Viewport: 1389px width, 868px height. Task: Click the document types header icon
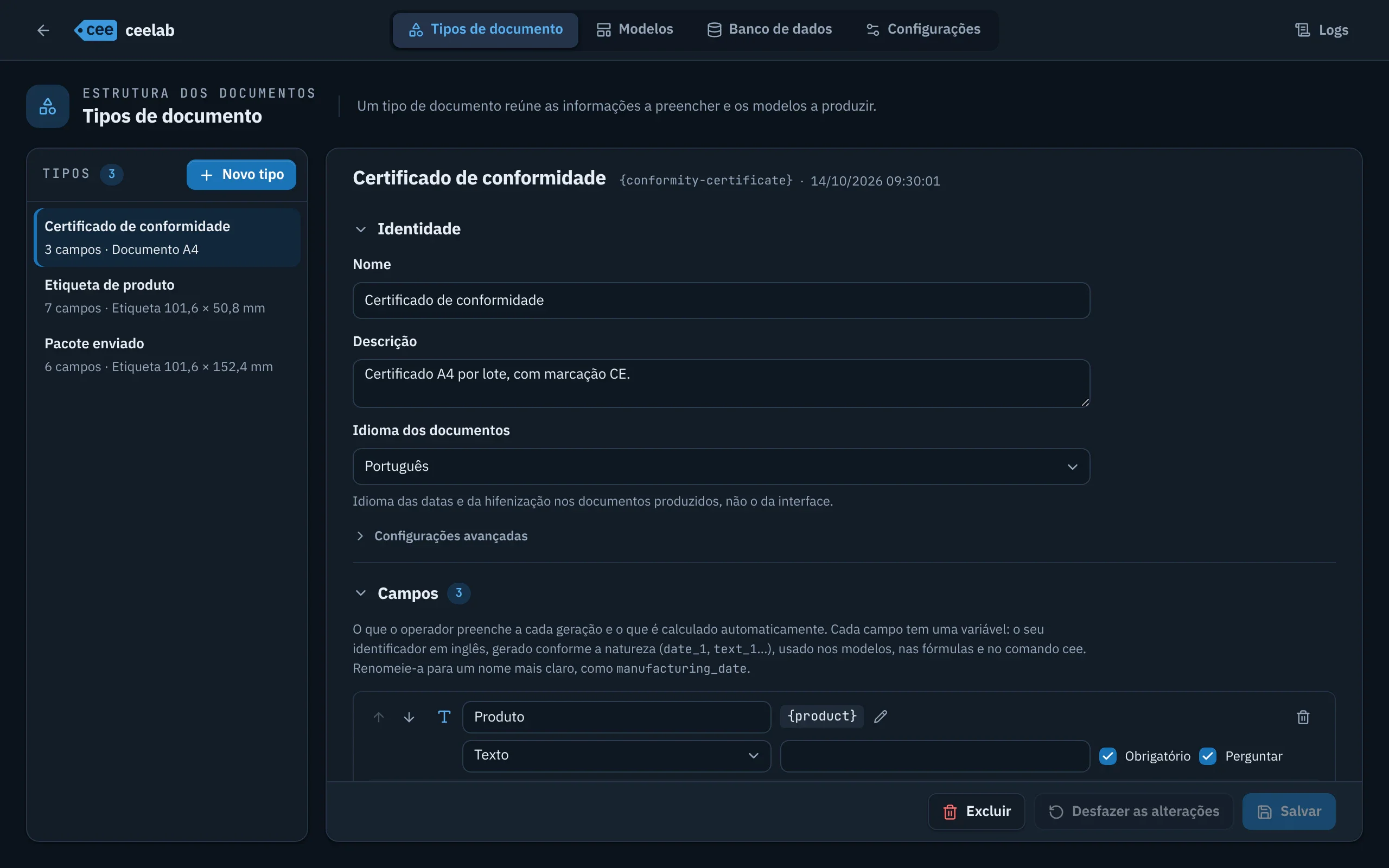pos(48,106)
